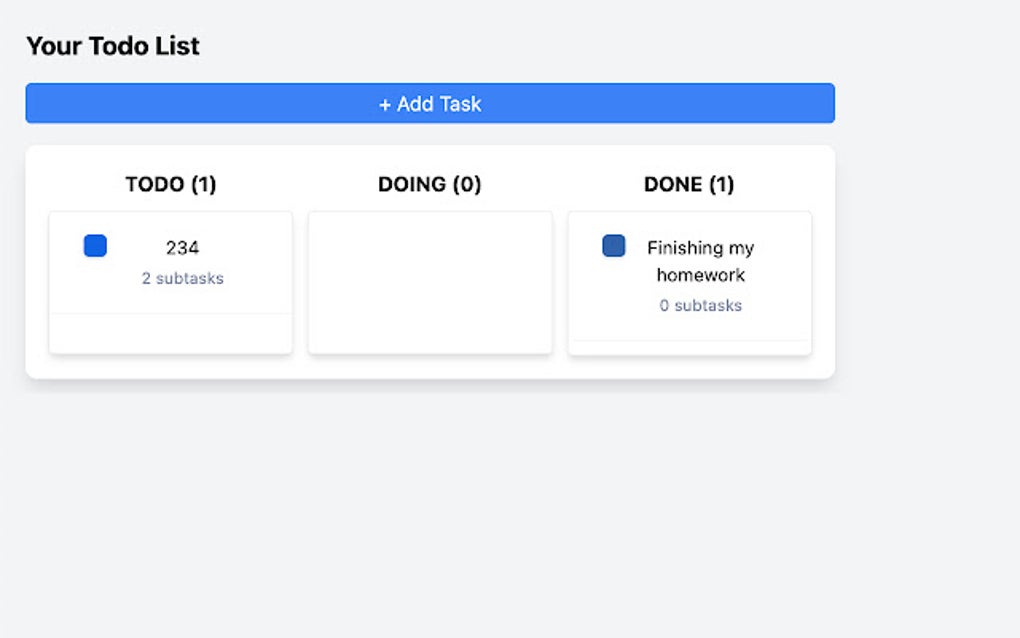Open the Finishing my homework task
This screenshot has height=638, width=1020.
(x=700, y=261)
